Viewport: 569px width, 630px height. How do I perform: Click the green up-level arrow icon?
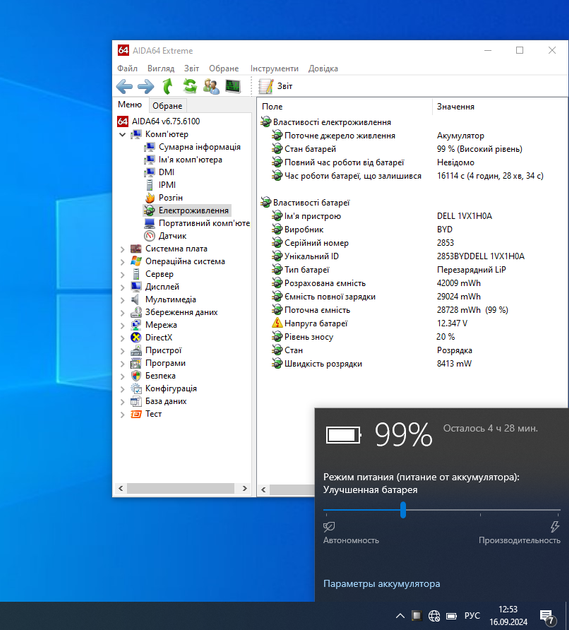click(x=168, y=86)
